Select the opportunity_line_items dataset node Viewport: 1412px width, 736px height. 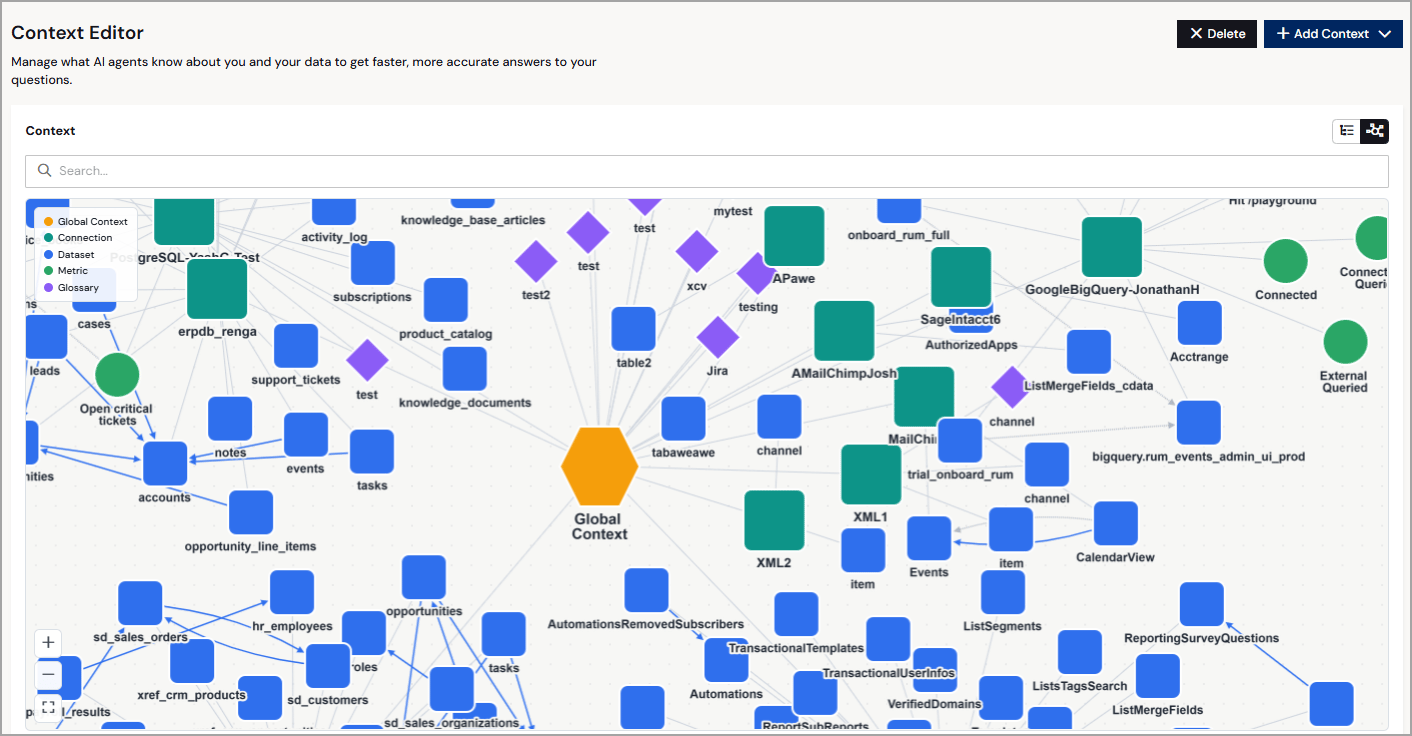click(x=251, y=513)
